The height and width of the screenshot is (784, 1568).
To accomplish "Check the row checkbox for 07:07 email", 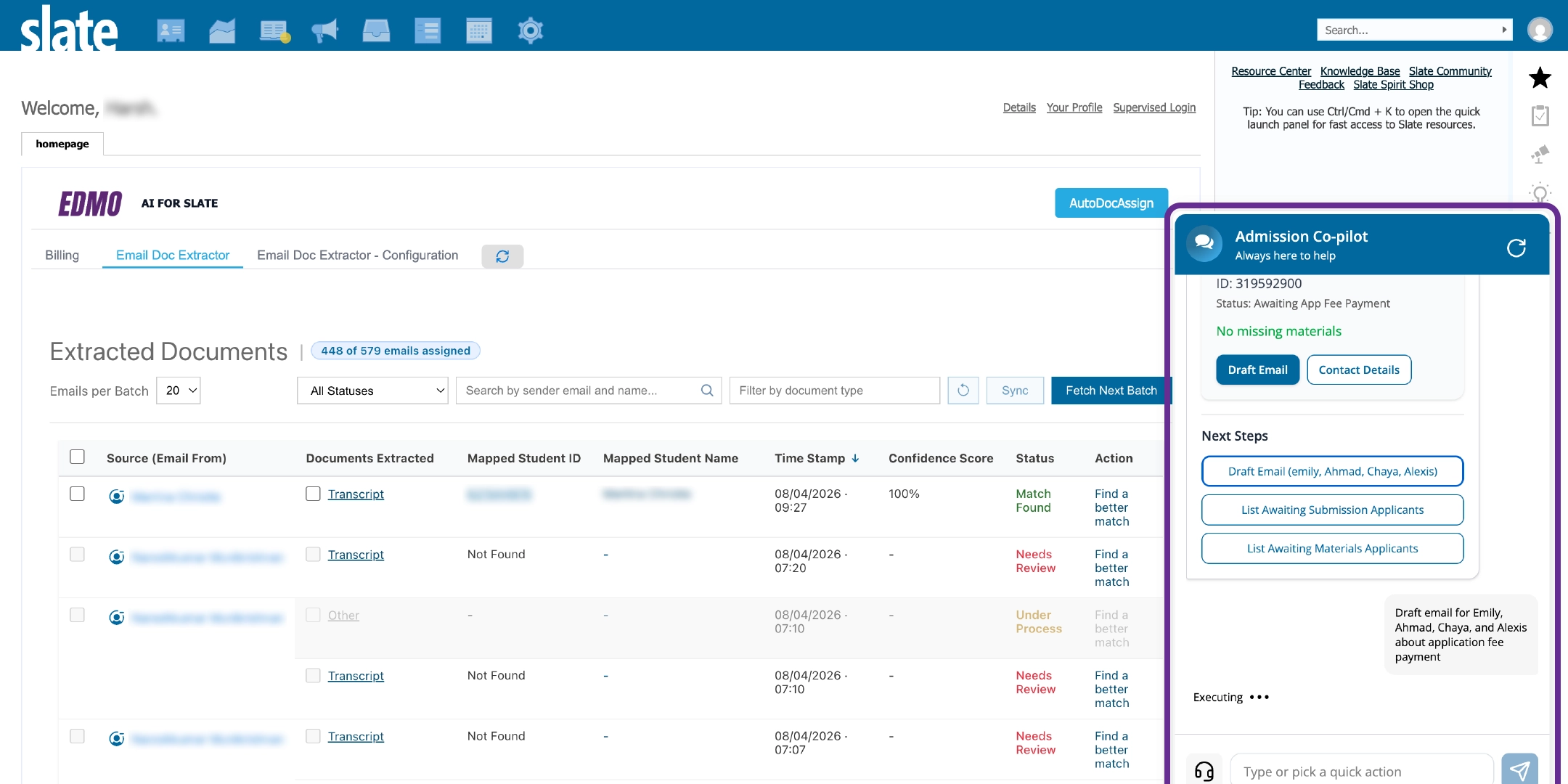I will (x=77, y=736).
